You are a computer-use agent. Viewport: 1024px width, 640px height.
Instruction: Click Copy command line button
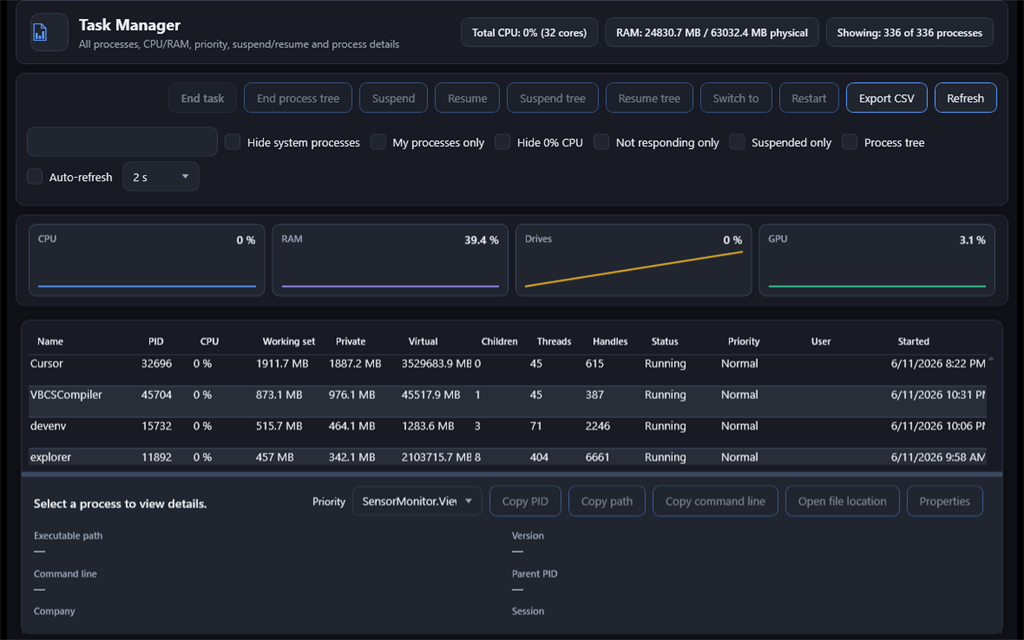[x=715, y=501]
